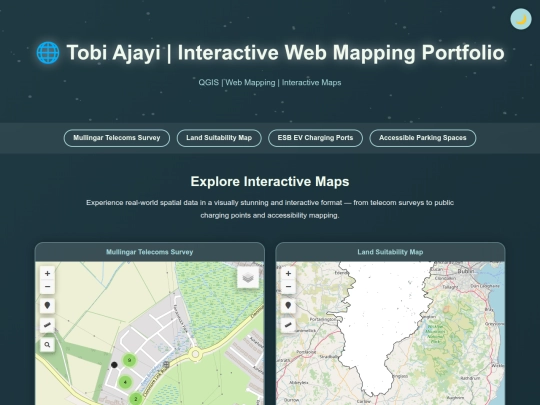The height and width of the screenshot is (405, 540).
Task: Select the measure ruler on Land Suitability map
Action: (289, 325)
